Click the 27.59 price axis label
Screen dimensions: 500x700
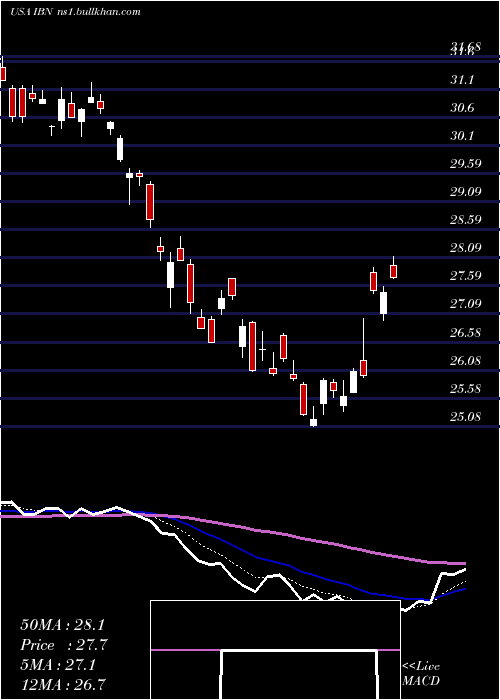click(465, 276)
